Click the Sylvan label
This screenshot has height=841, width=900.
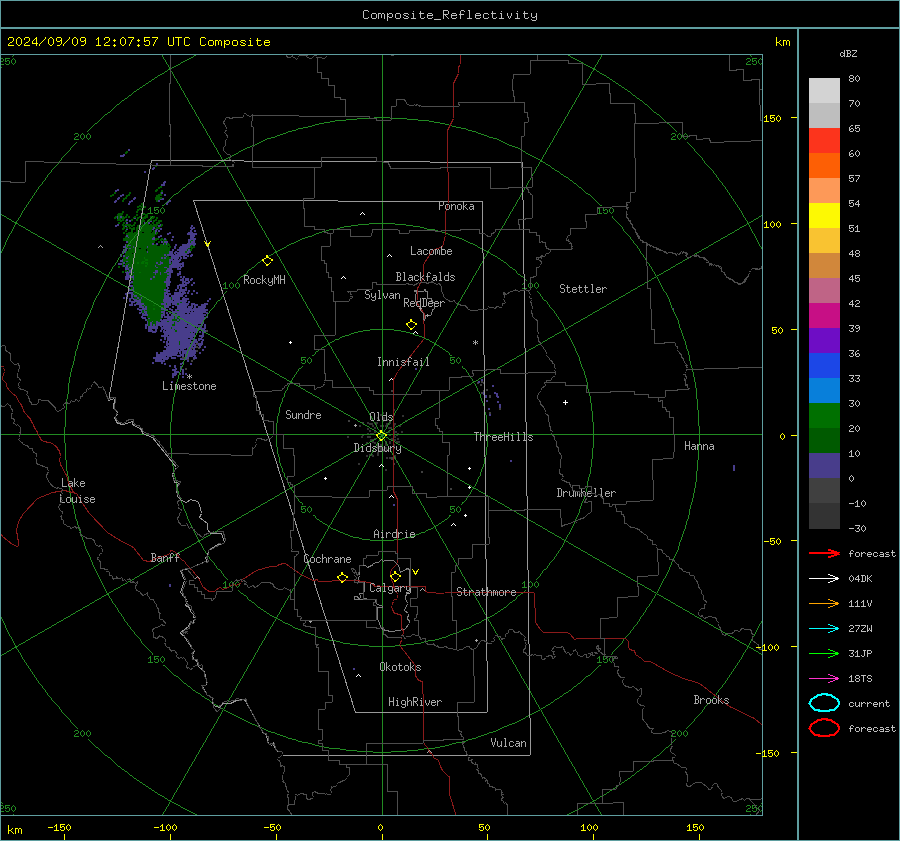382,295
